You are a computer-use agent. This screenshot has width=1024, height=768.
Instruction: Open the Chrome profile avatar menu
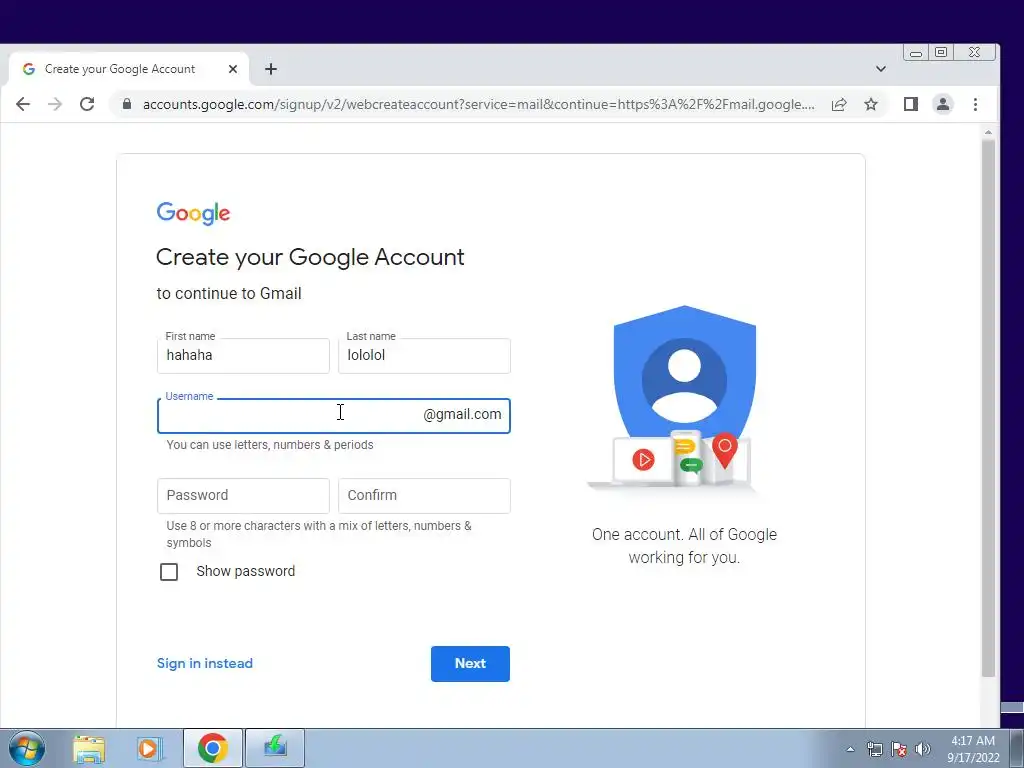point(943,104)
